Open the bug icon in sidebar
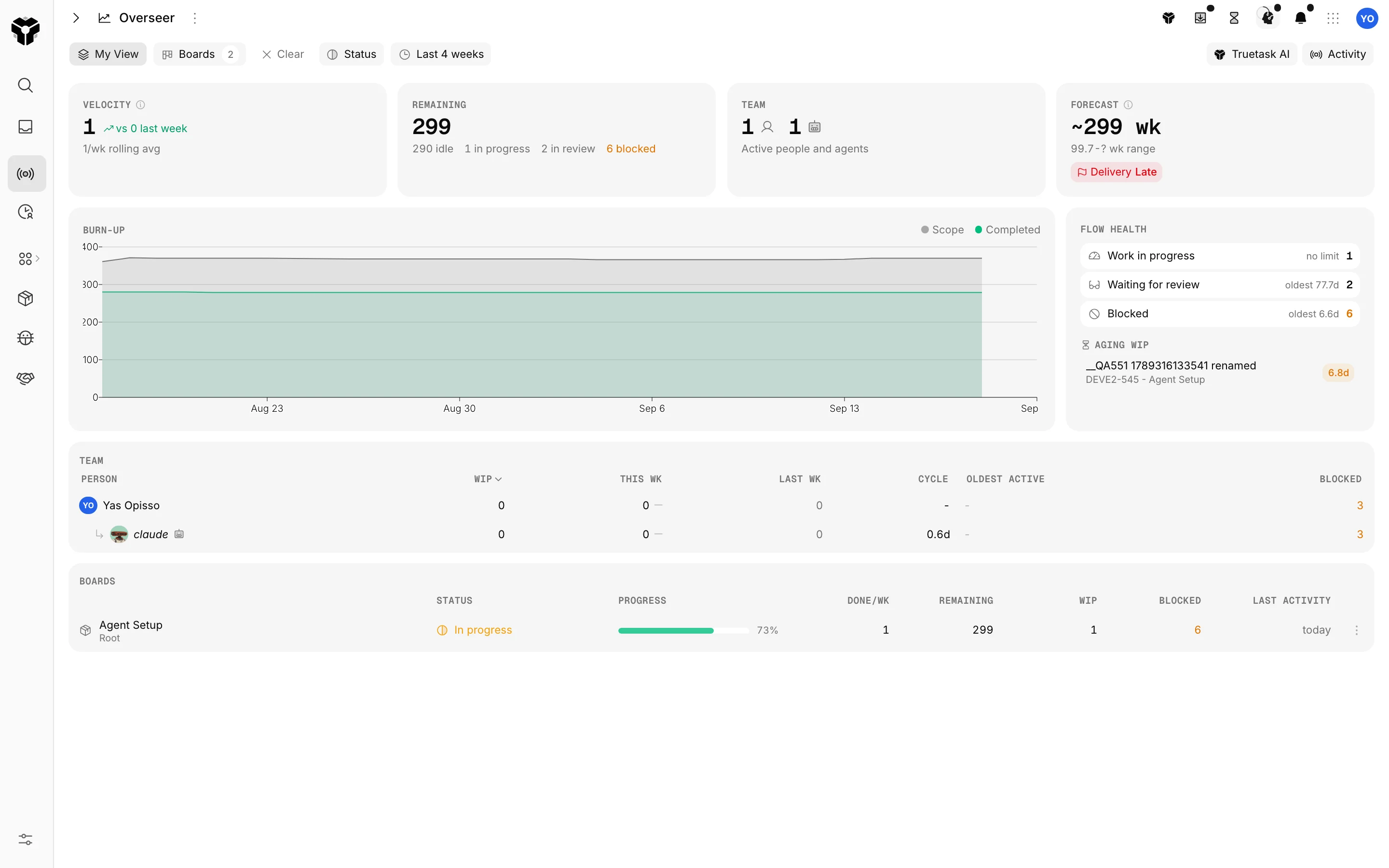Image resolution: width=1389 pixels, height=868 pixels. pos(26,338)
